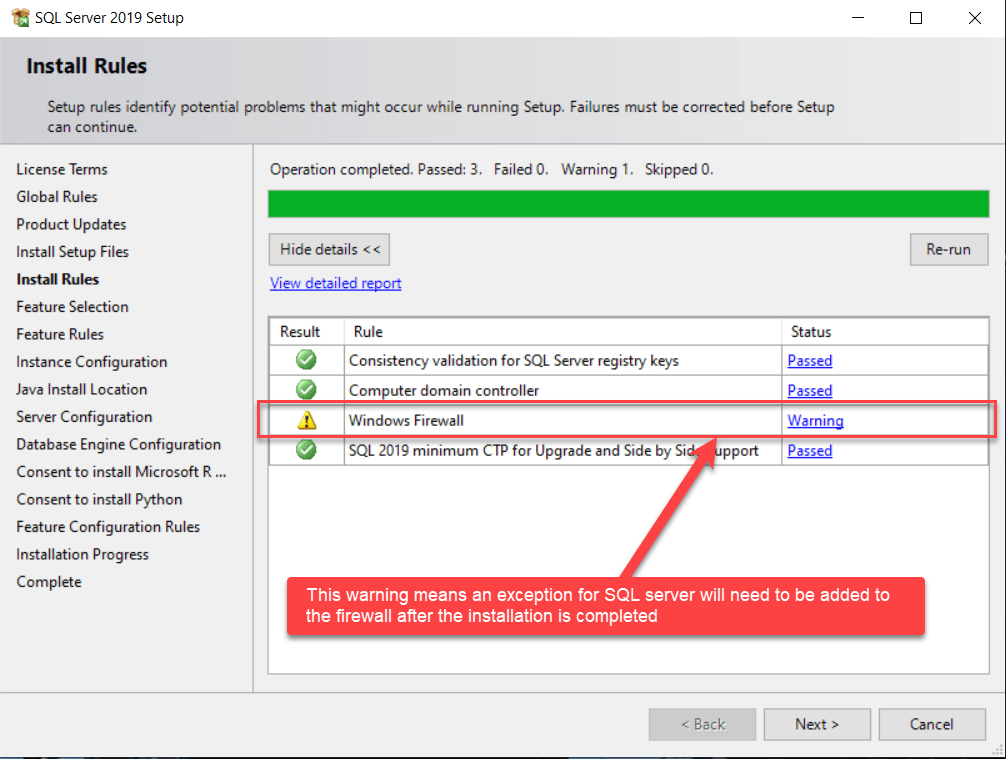The height and width of the screenshot is (759, 1006).
Task: Click the Passed link for Computer domain controller
Action: (x=809, y=390)
